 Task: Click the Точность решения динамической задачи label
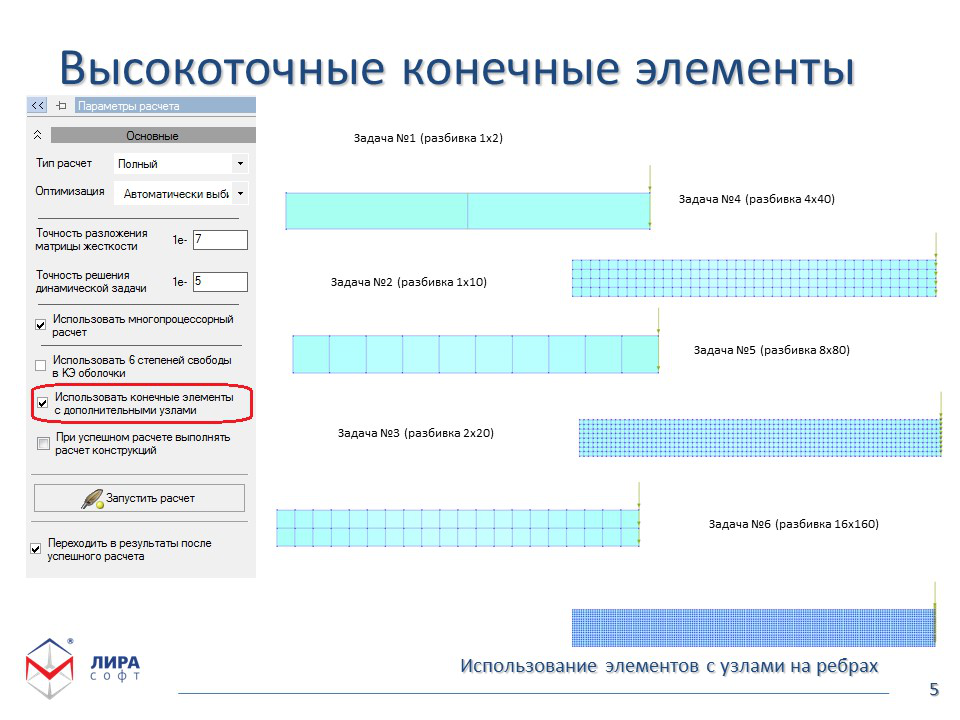point(91,282)
